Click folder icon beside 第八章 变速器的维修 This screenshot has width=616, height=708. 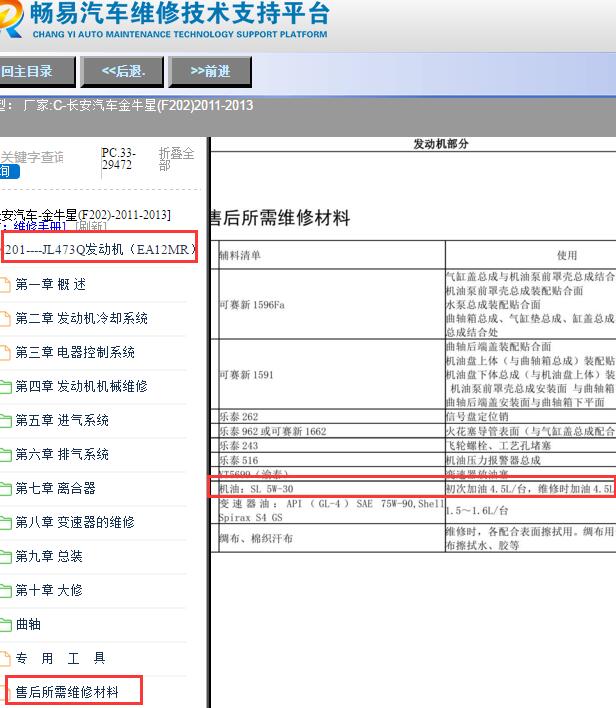[x=5, y=523]
